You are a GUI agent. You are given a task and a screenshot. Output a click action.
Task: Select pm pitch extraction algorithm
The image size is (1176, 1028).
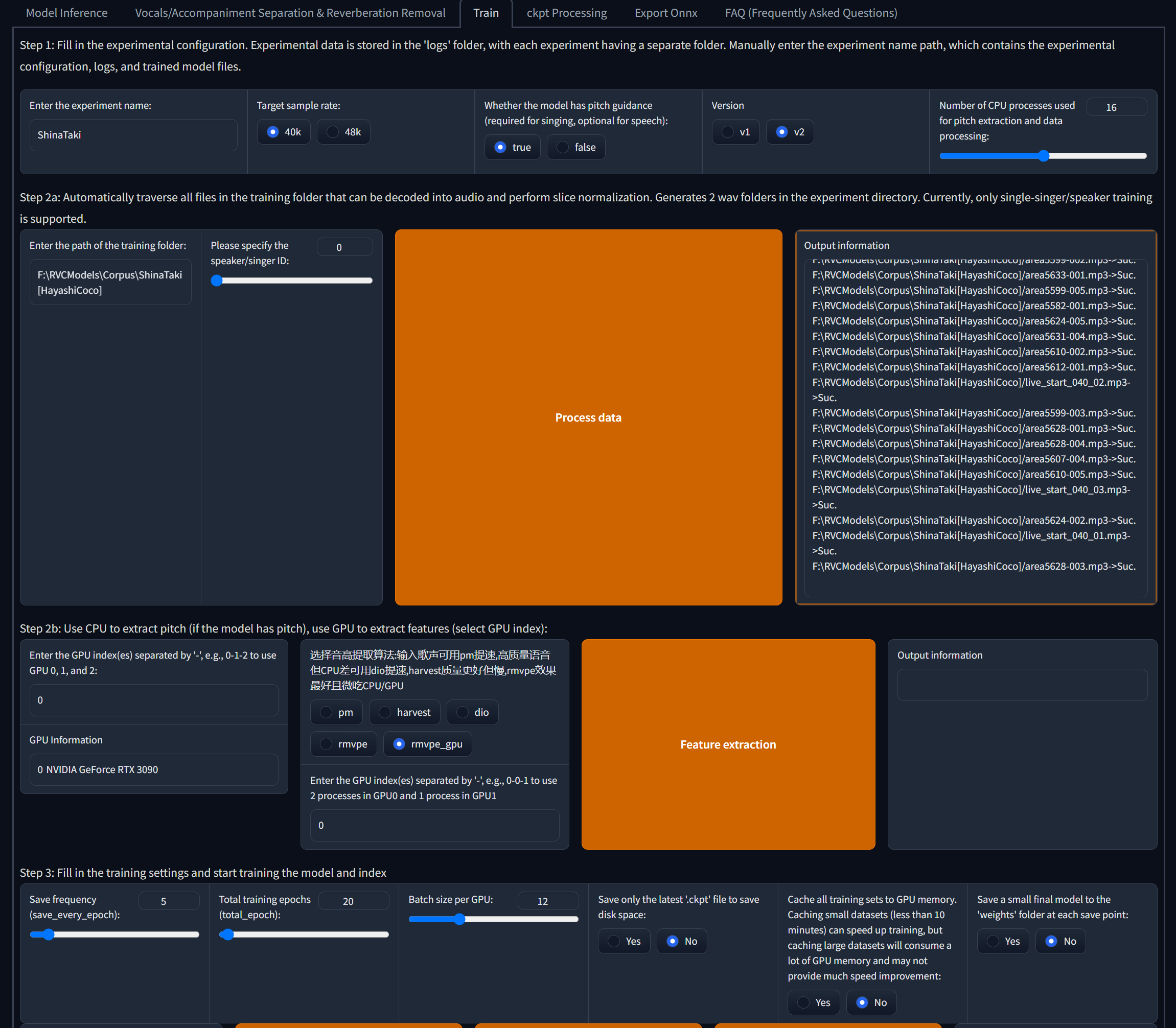(x=336, y=712)
